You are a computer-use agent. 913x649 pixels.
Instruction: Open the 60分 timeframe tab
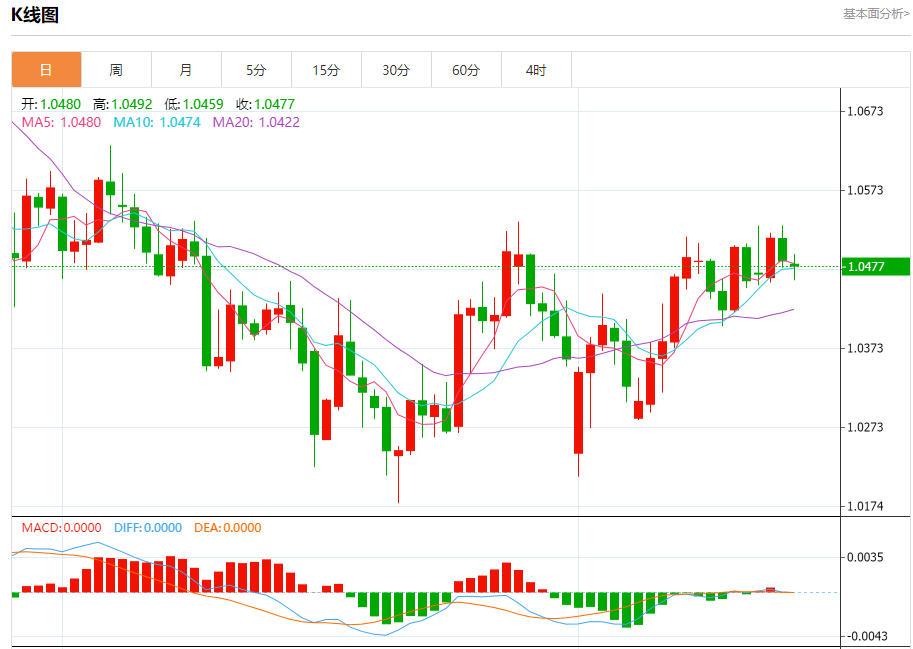[466, 70]
